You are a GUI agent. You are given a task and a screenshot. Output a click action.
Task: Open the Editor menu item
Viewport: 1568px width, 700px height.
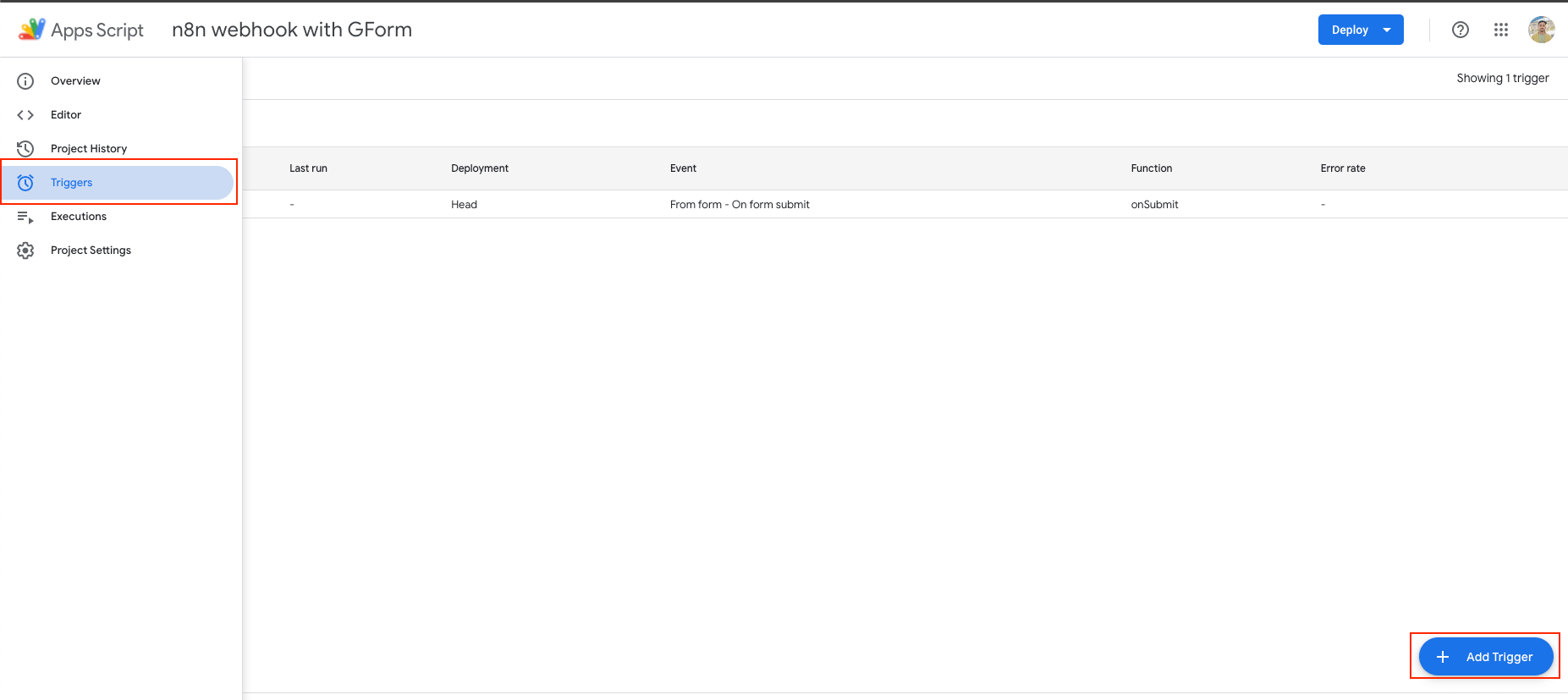click(x=117, y=115)
